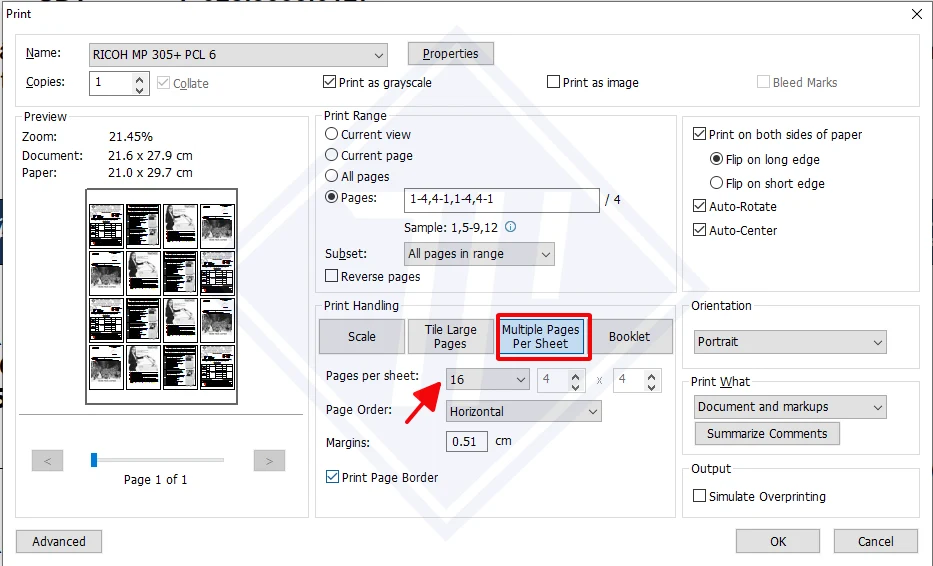Click the preview page slider handle
The width and height of the screenshot is (933, 566).
pos(94,459)
